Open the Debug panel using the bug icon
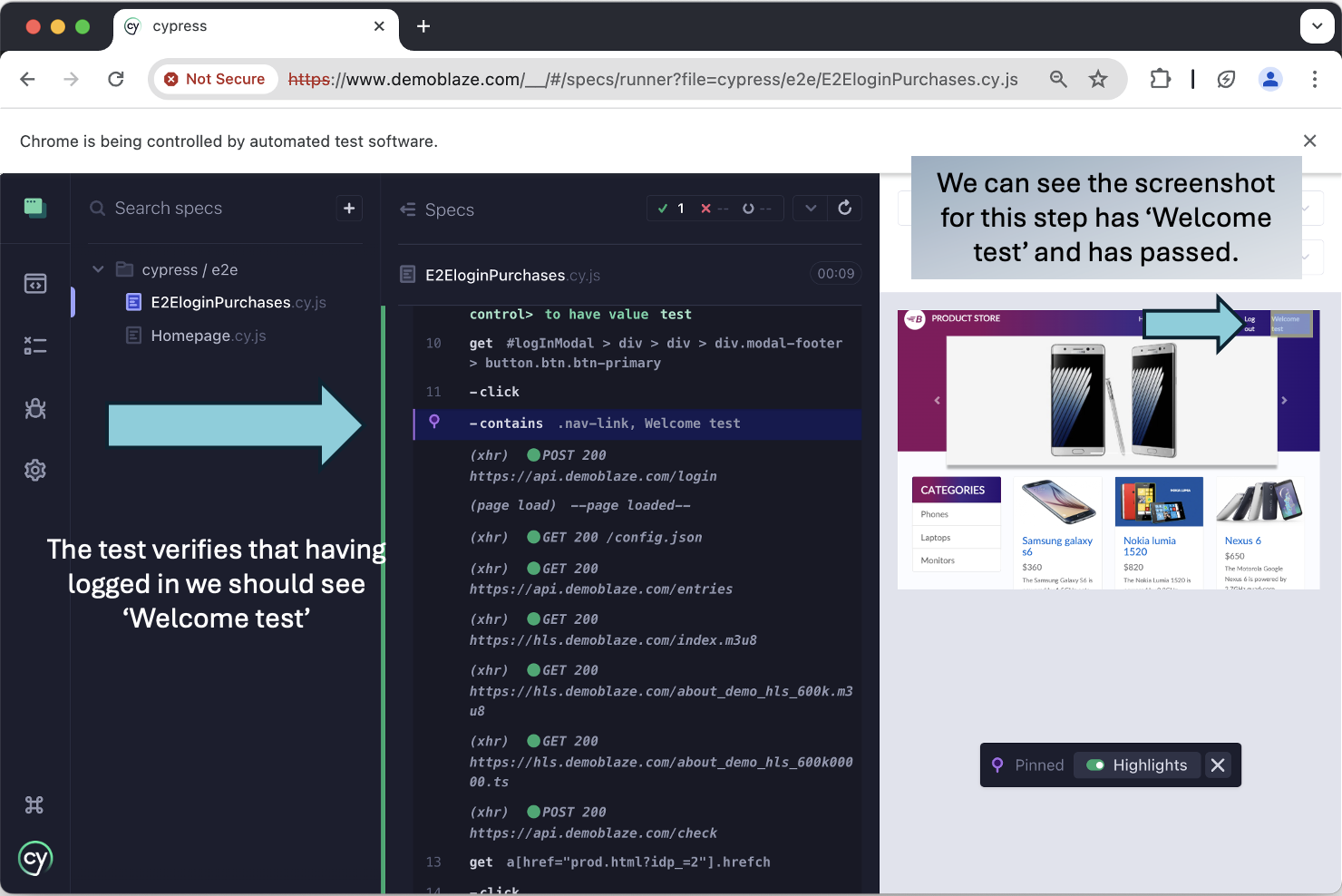This screenshot has width=1342, height=896. tap(35, 408)
